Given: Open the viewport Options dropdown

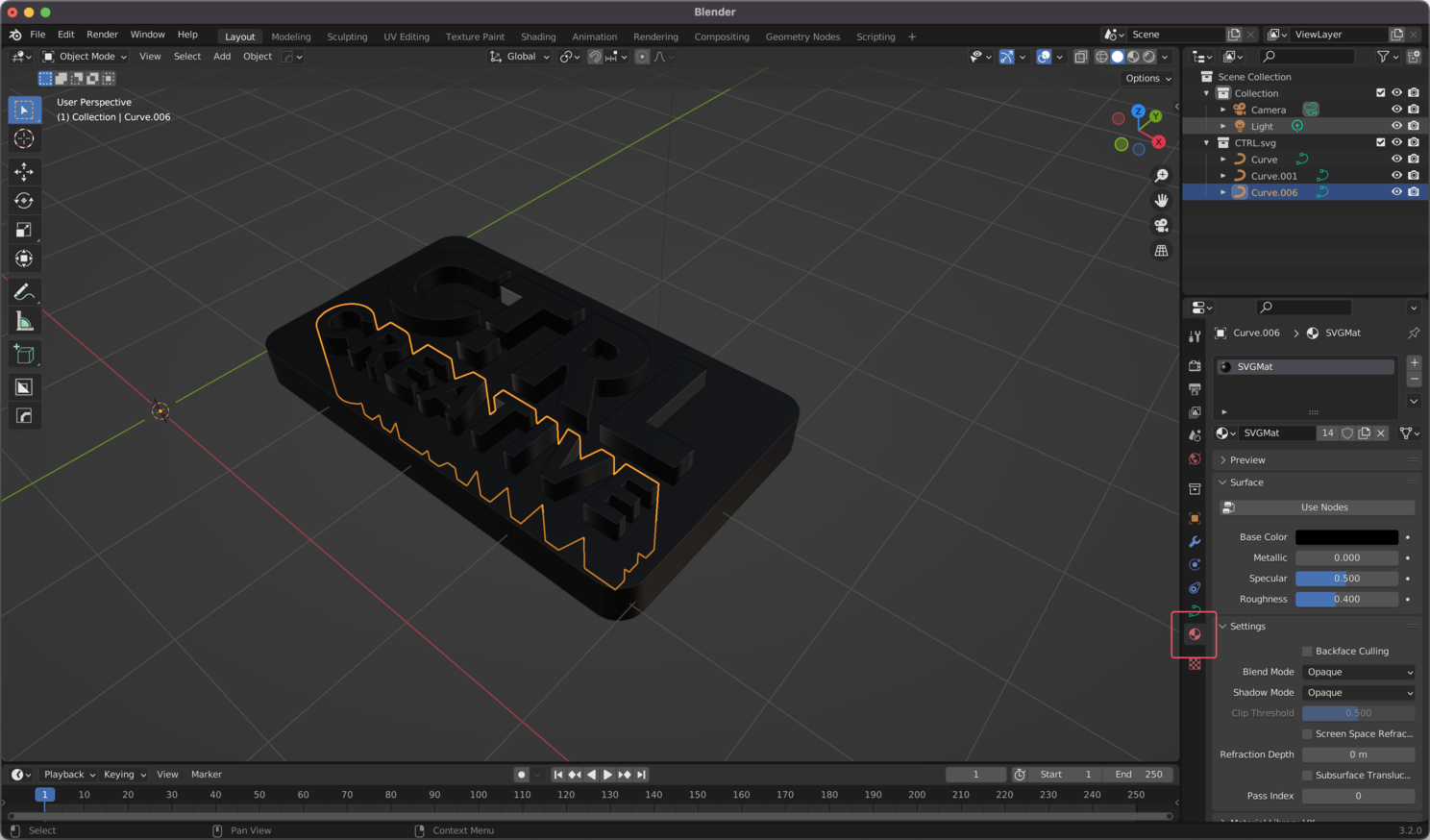Looking at the screenshot, I should [x=1148, y=79].
